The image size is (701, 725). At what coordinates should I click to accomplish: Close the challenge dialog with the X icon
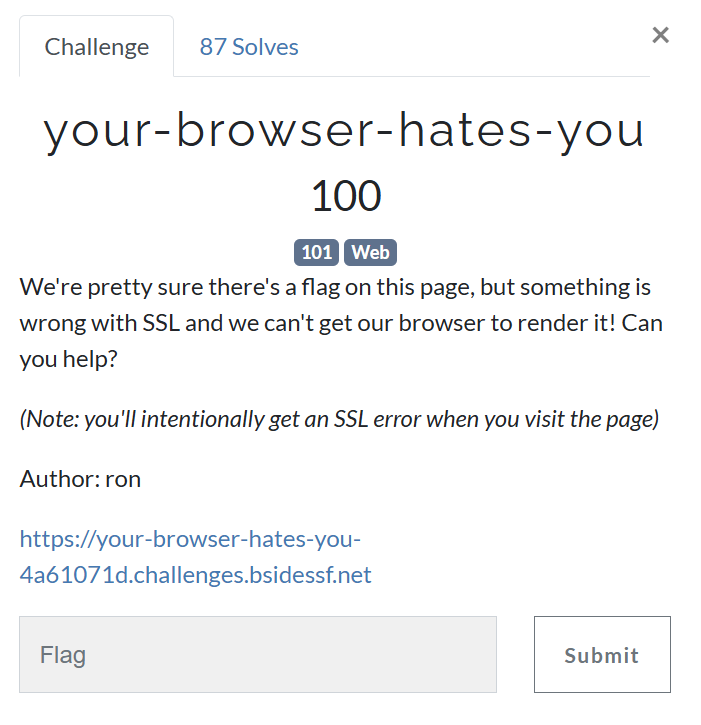(660, 35)
